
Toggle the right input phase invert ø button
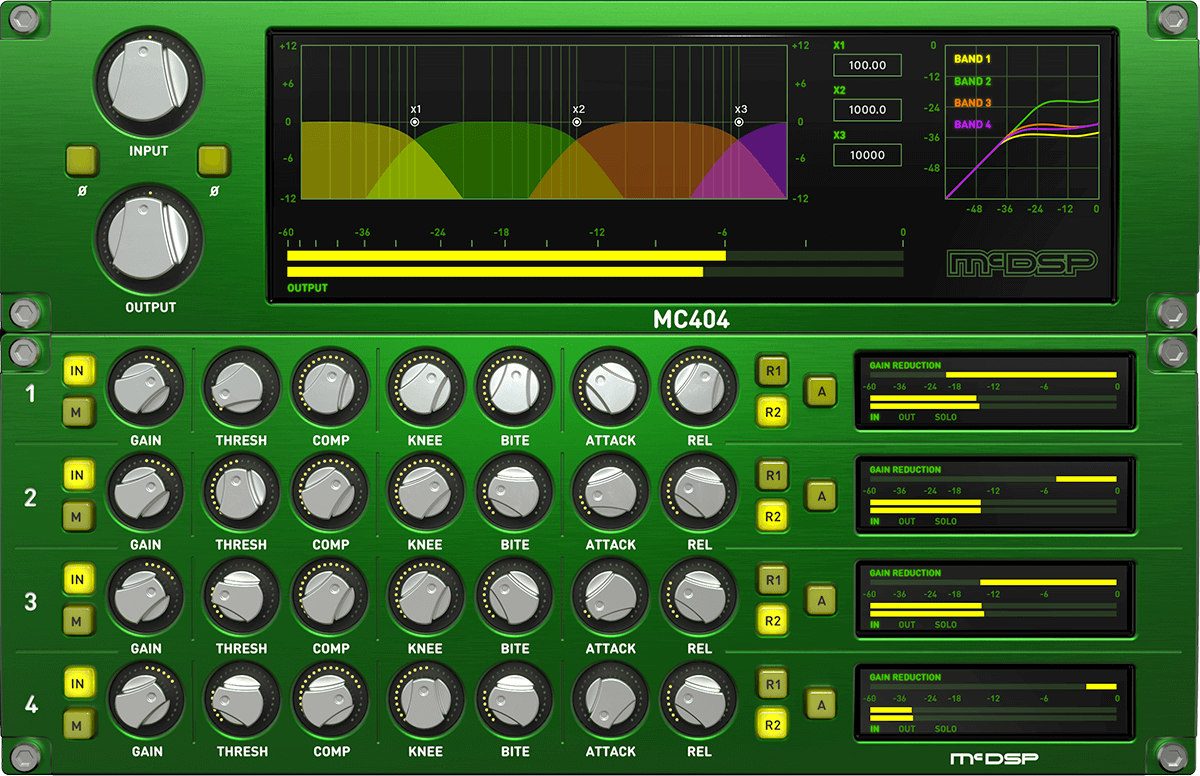213,161
